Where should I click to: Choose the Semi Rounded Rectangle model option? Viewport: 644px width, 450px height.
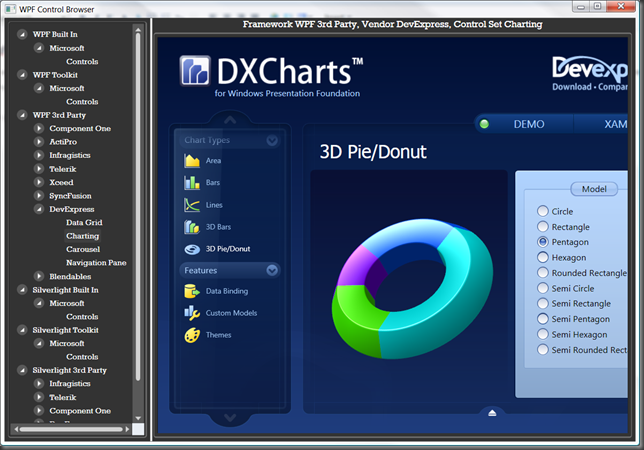(x=543, y=349)
